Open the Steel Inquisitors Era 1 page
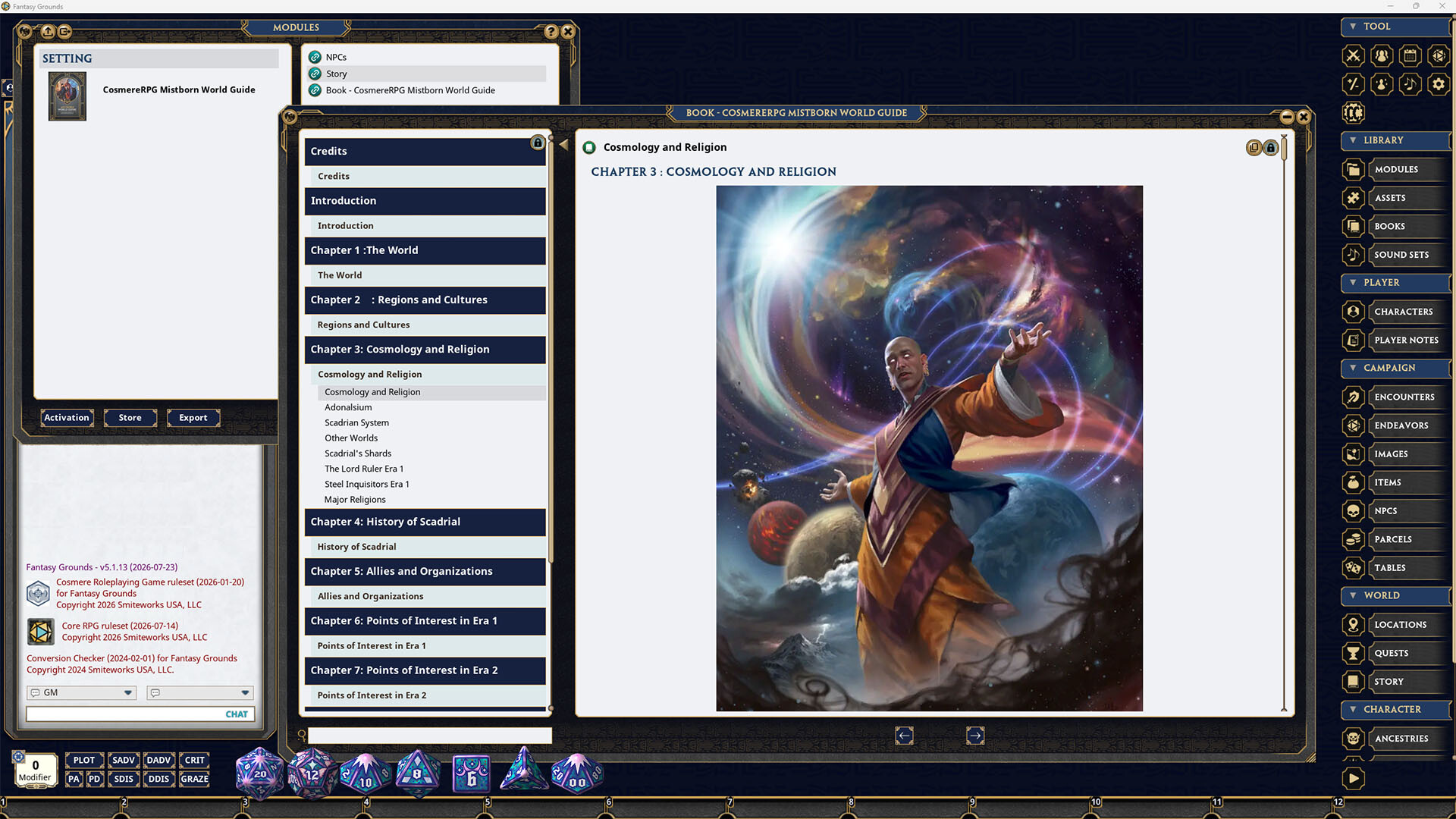This screenshot has height=819, width=1456. click(367, 485)
